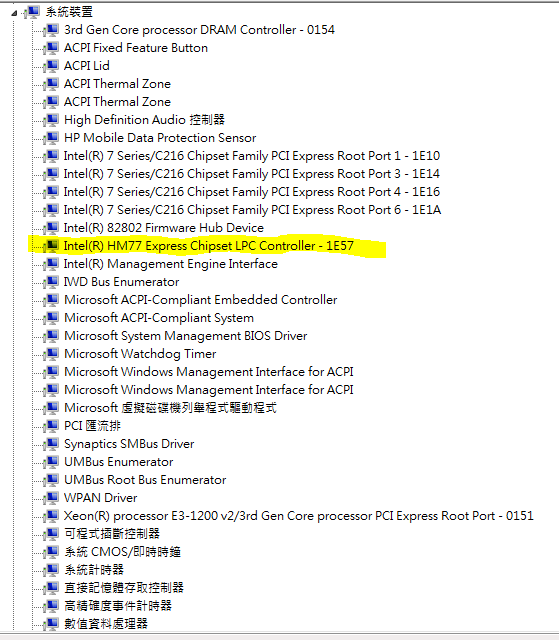559x640 pixels.
Task: Select High Definition Audio 控制器 entry
Action: [144, 120]
